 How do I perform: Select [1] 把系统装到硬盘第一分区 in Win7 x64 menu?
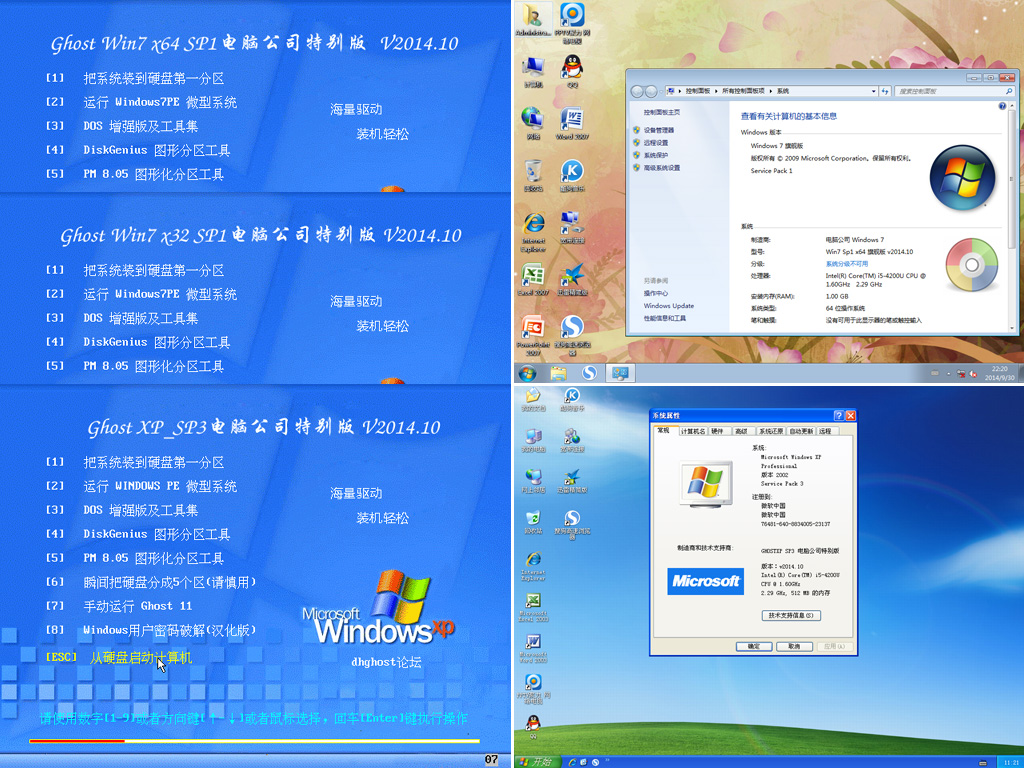[135, 78]
